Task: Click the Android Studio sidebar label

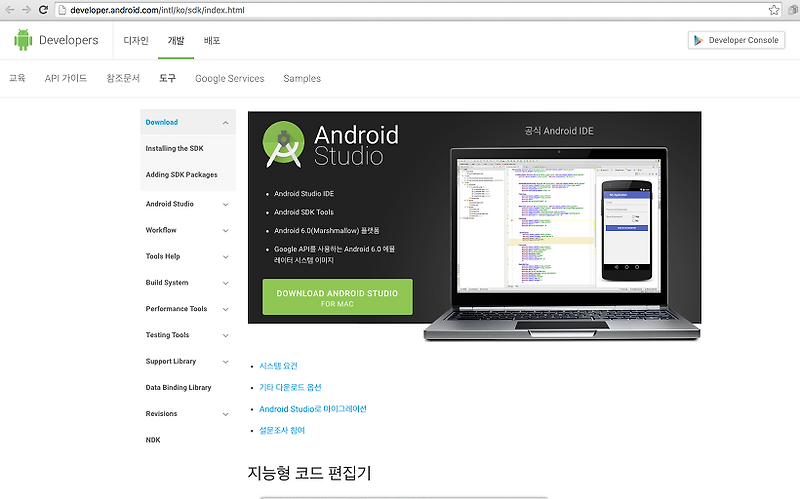Action: click(169, 204)
